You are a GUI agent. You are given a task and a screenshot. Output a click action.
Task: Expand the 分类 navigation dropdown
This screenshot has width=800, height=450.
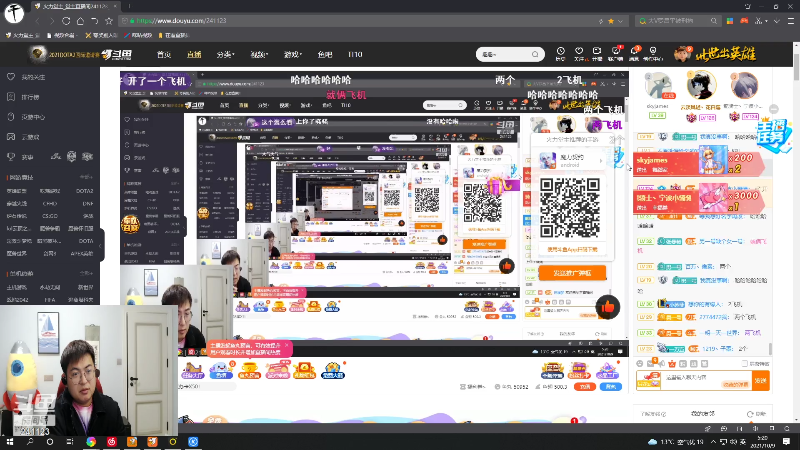[x=225, y=54]
